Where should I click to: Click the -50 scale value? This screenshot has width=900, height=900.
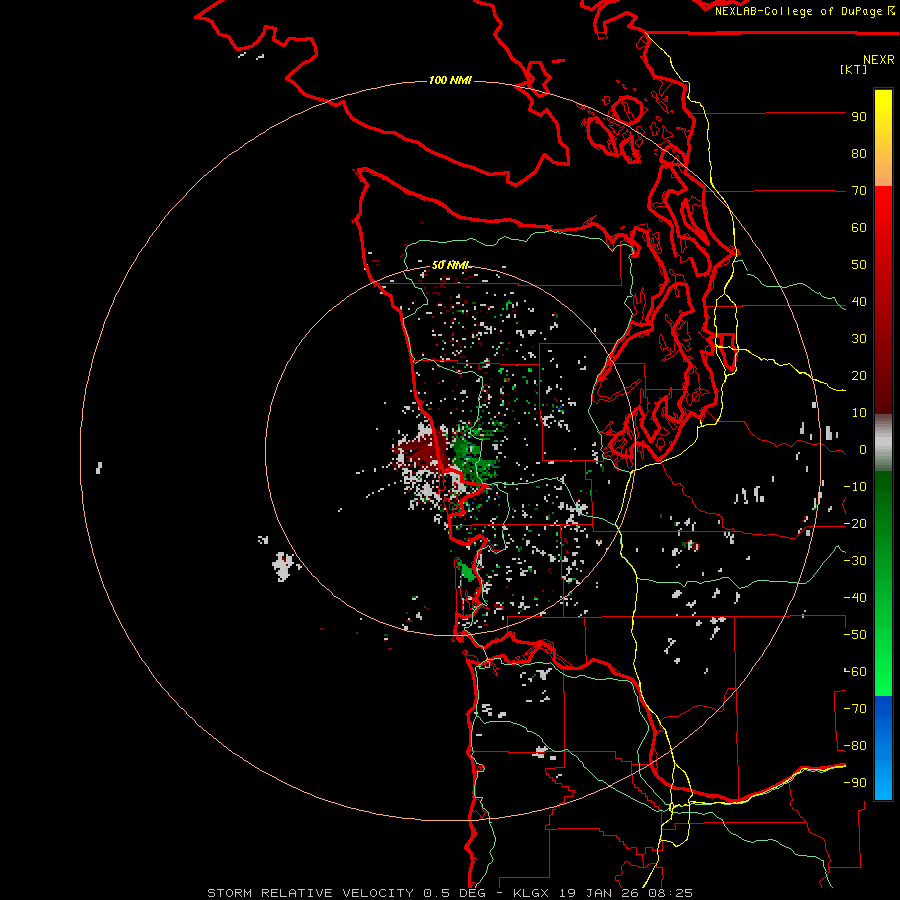(x=855, y=635)
